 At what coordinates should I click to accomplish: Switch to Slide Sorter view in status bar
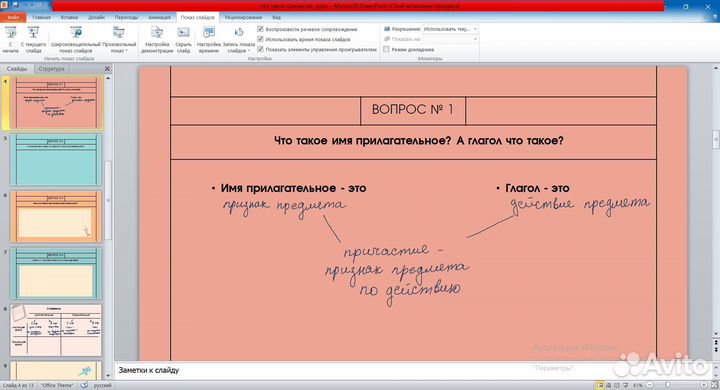[x=609, y=385]
